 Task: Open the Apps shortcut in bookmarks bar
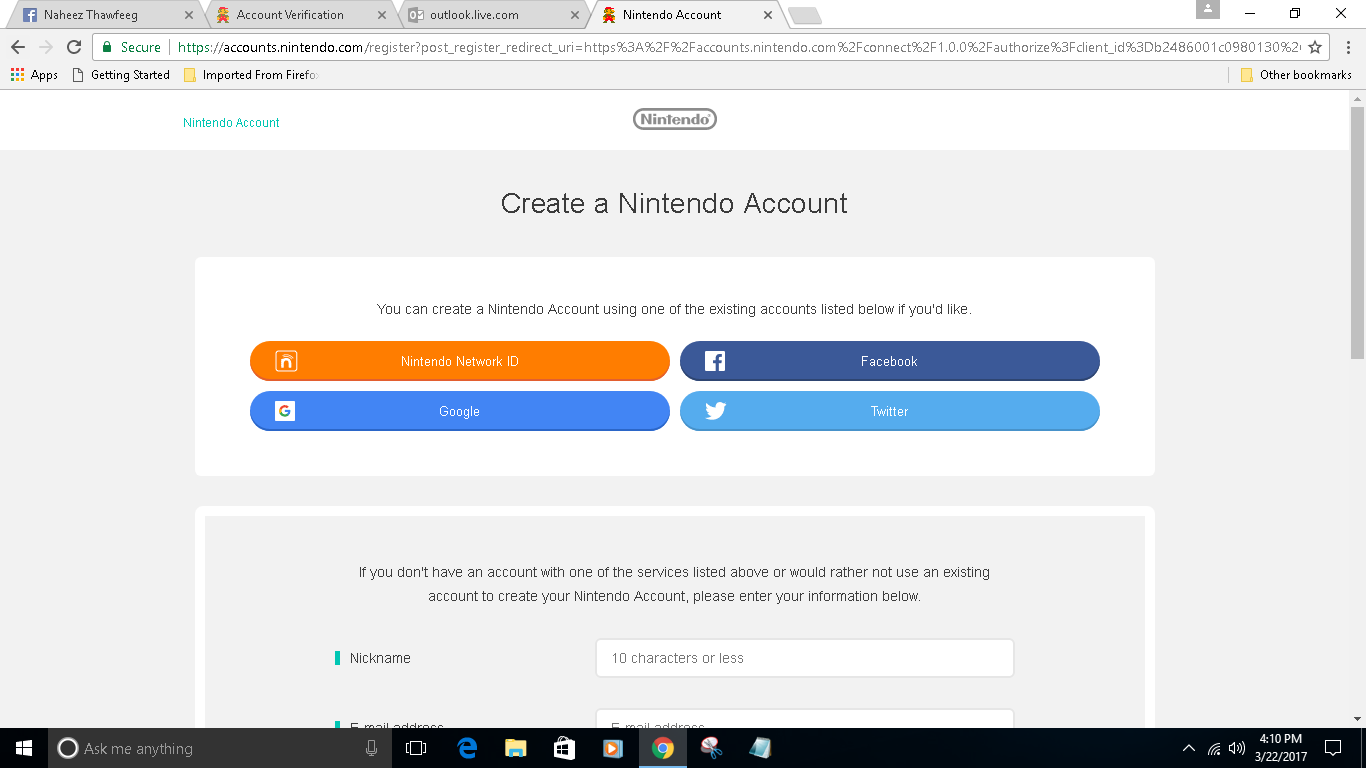pyautogui.click(x=34, y=75)
